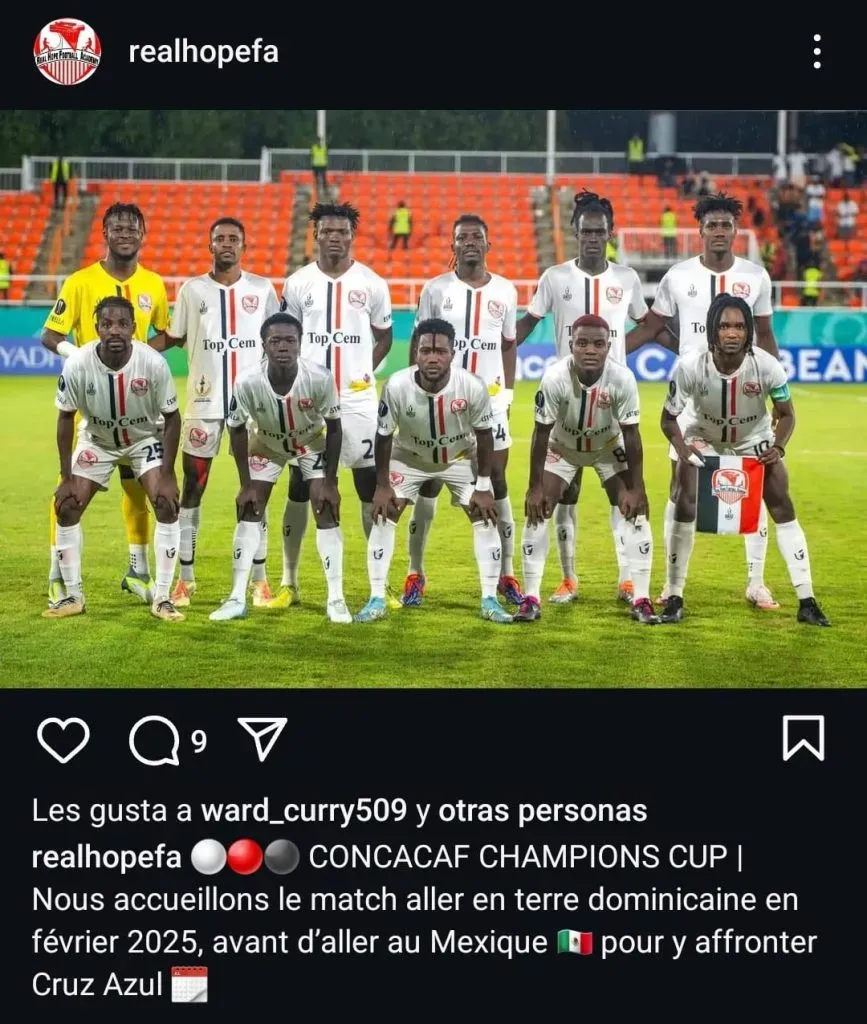Tap the CONCACAF CHAMPIONS CUP caption text

(518, 857)
